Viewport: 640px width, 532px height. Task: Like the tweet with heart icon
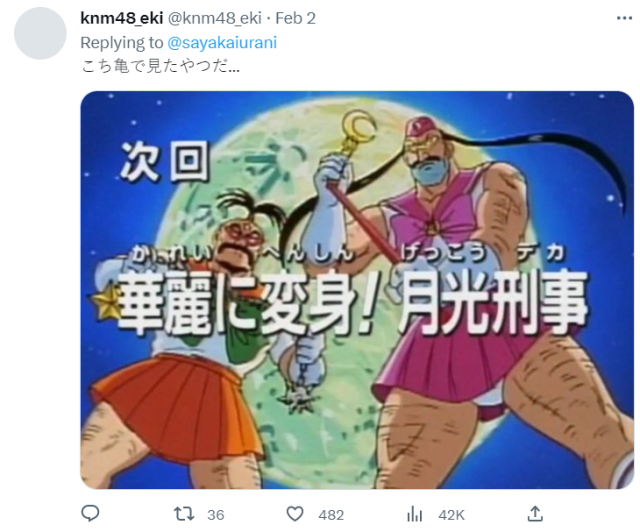tap(295, 514)
